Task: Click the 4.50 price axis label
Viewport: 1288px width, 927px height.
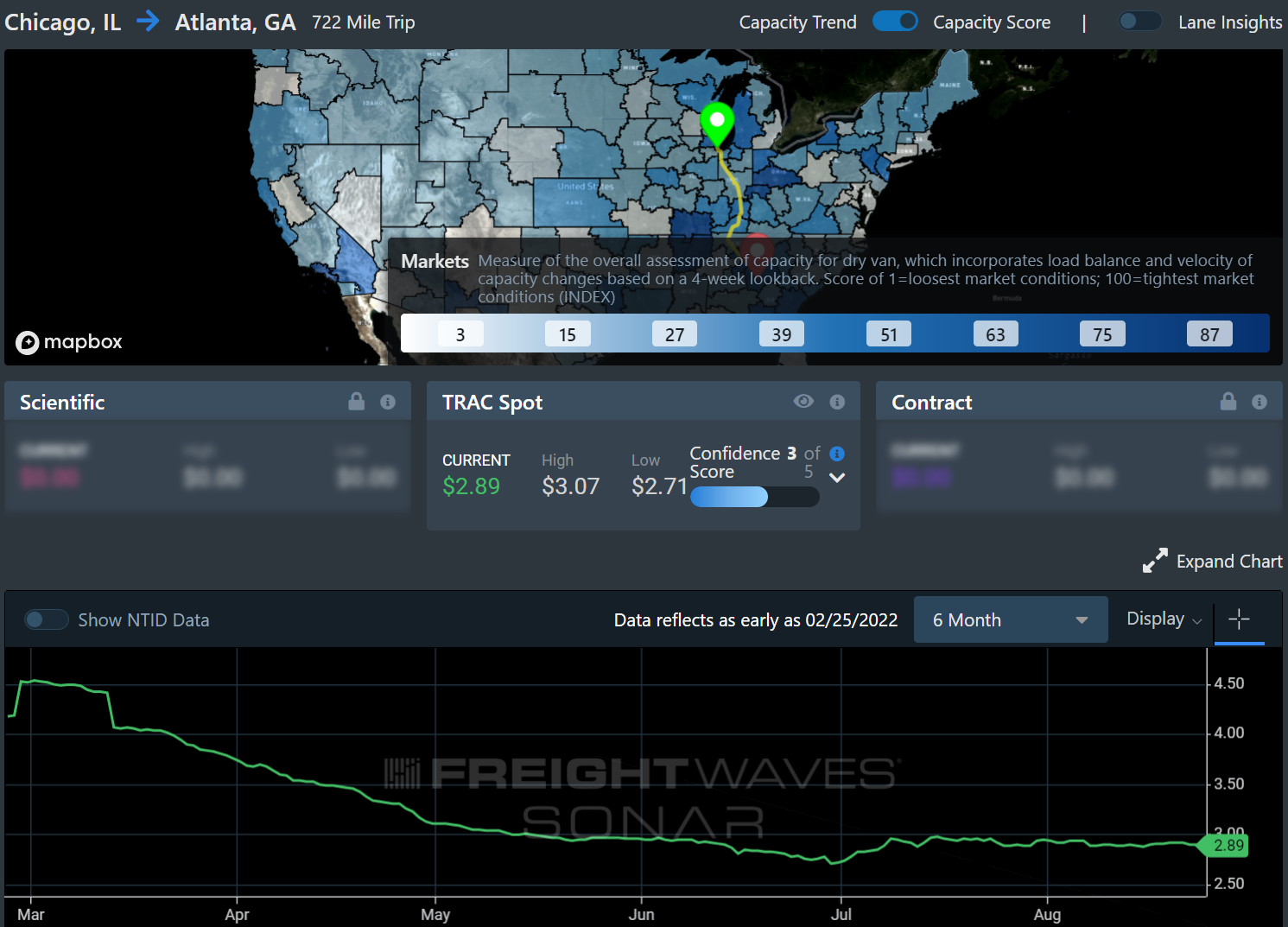Action: 1229,683
